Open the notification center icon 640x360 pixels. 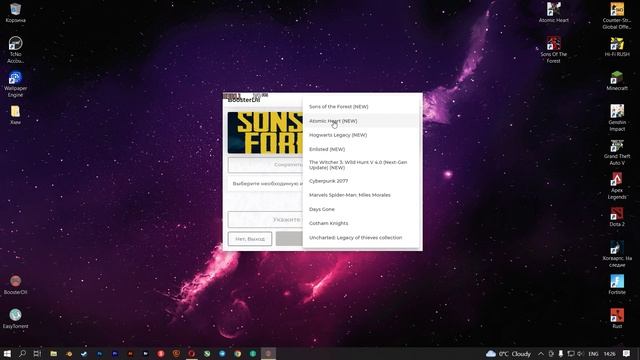[627, 353]
